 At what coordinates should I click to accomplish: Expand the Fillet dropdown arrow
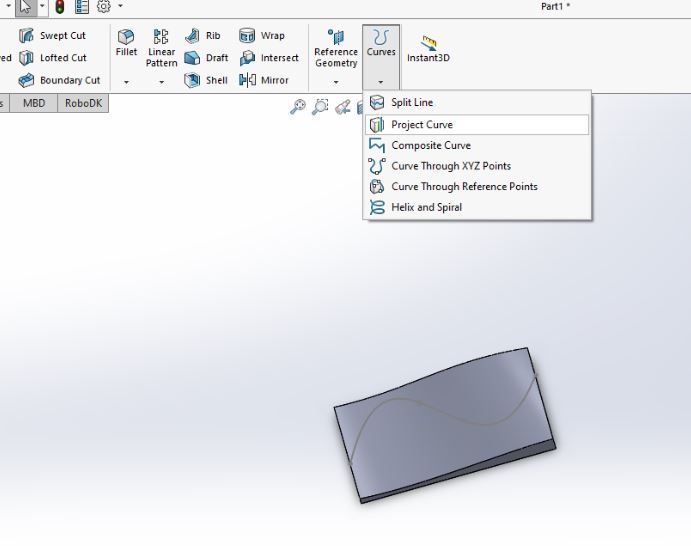[x=126, y=82]
